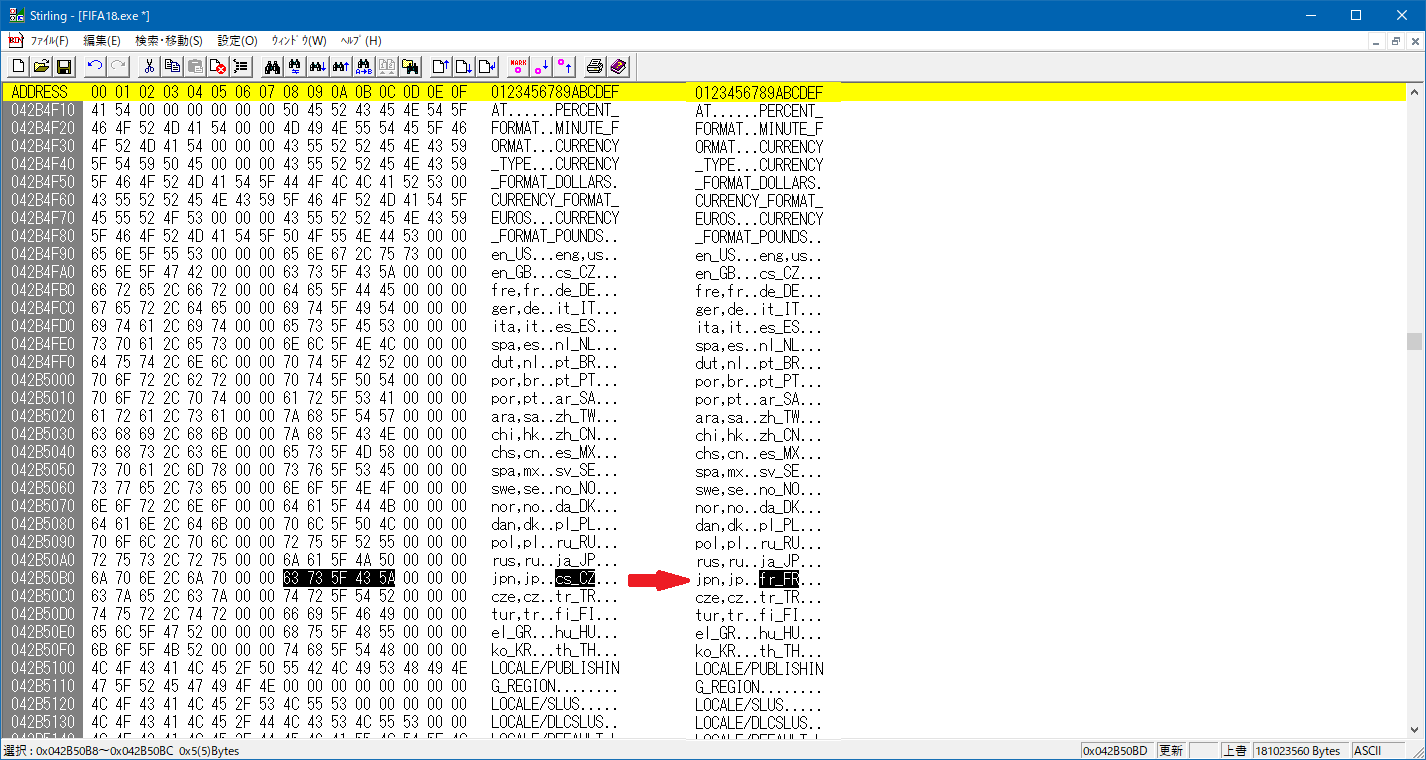Find previous with binoculars up-arrow icon
Image resolution: width=1426 pixels, height=760 pixels.
pyautogui.click(x=341, y=67)
